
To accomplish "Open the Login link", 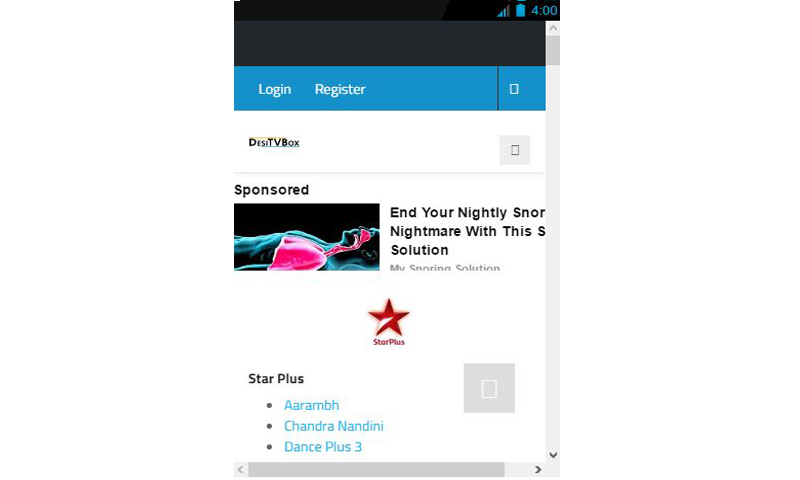I will click(274, 89).
